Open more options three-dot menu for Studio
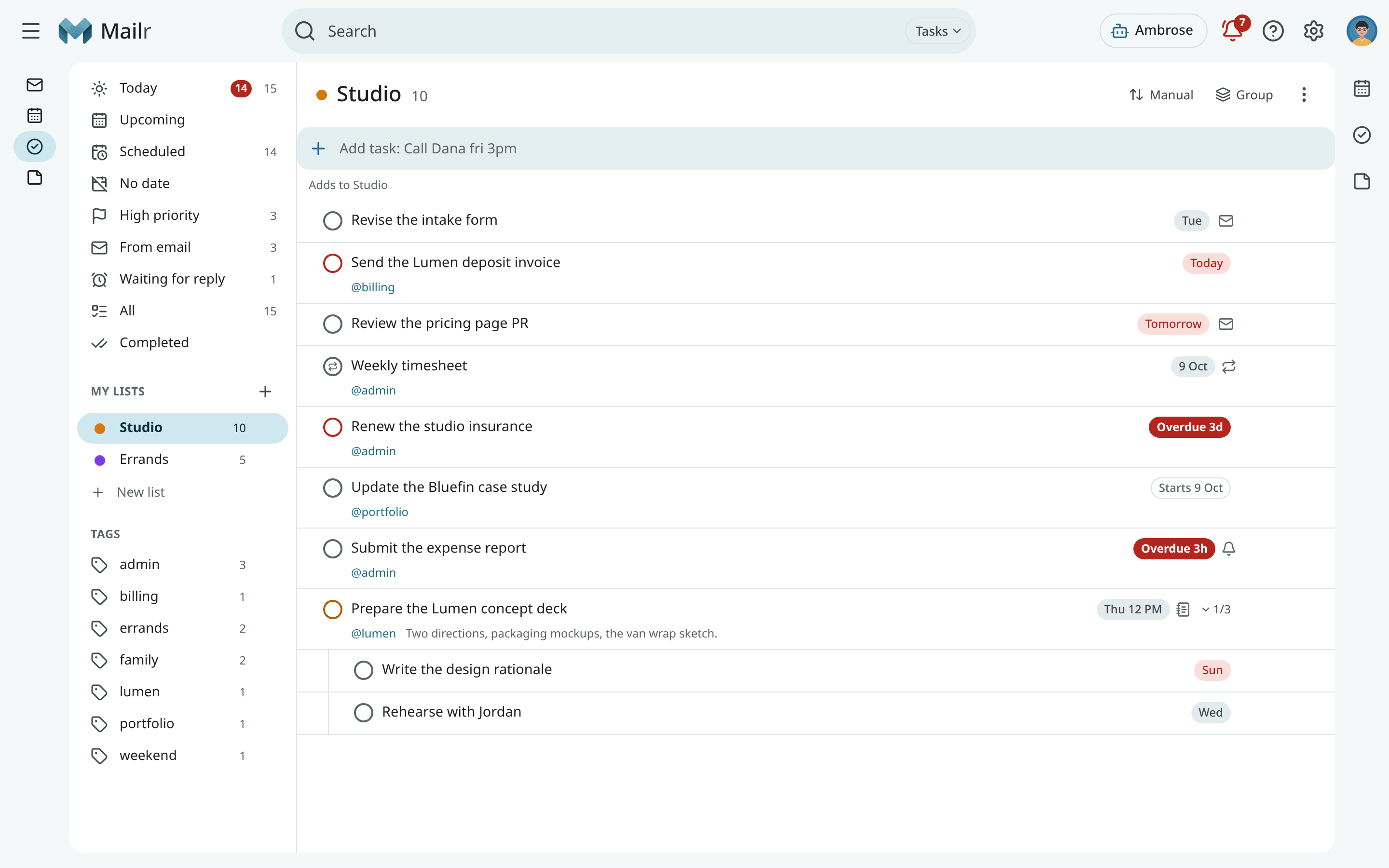The width and height of the screenshot is (1389, 868). pos(1304,95)
